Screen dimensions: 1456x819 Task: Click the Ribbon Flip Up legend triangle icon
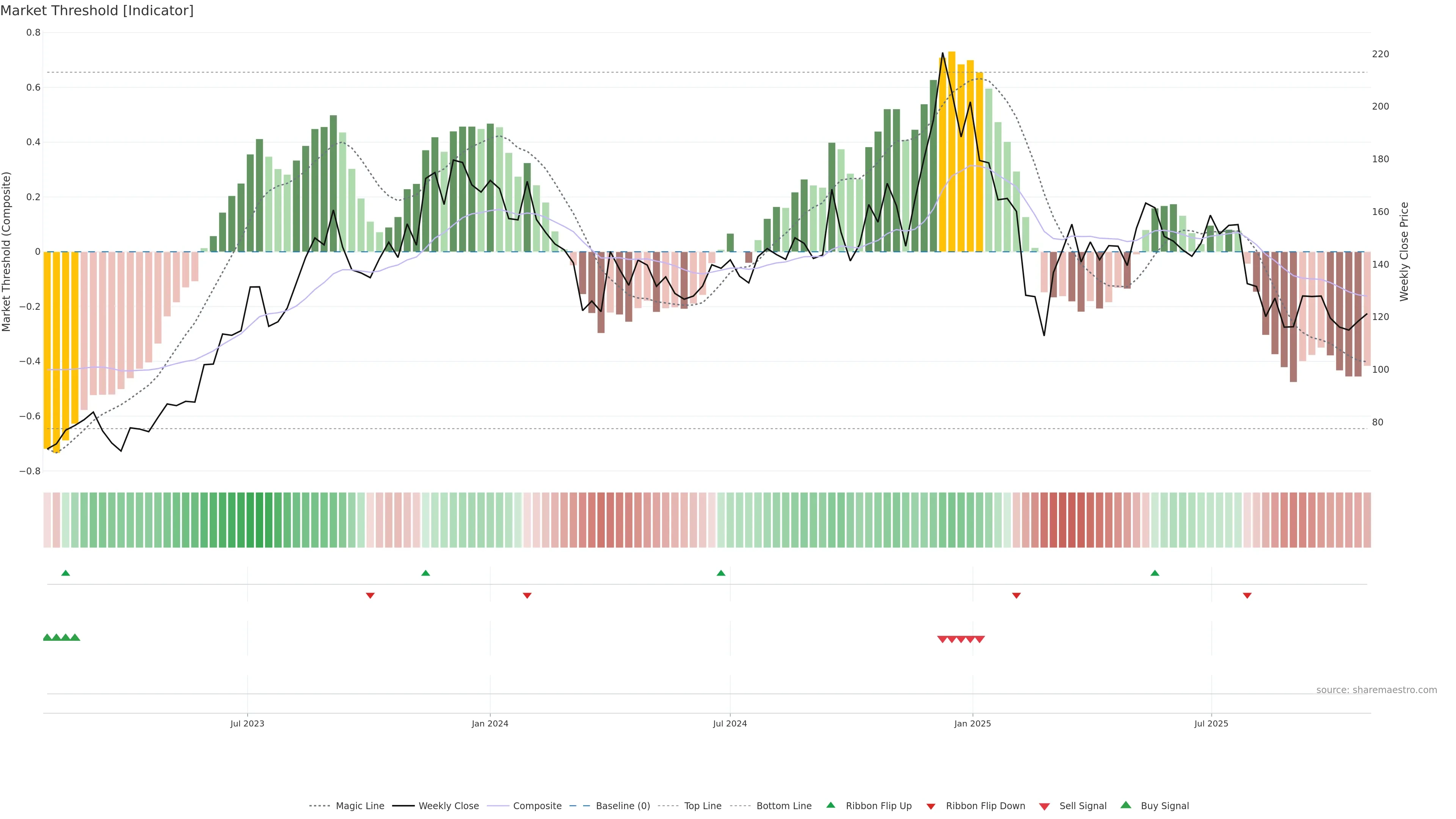(830, 805)
